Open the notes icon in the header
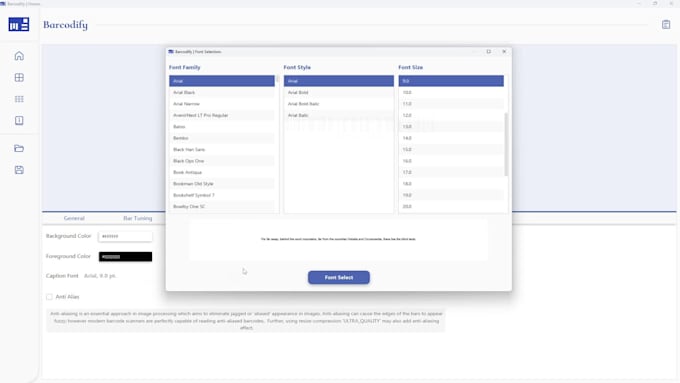Screen dimensions: 680x383 tap(666, 25)
